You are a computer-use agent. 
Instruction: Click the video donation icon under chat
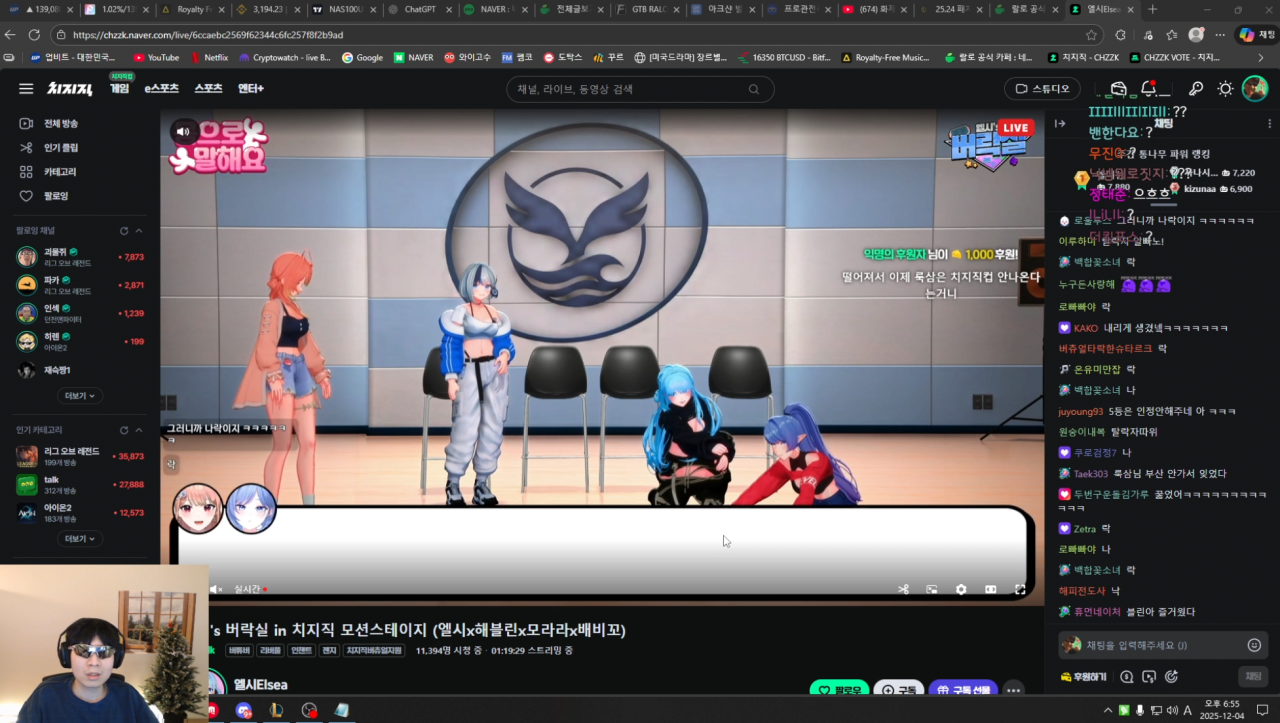pos(1149,677)
